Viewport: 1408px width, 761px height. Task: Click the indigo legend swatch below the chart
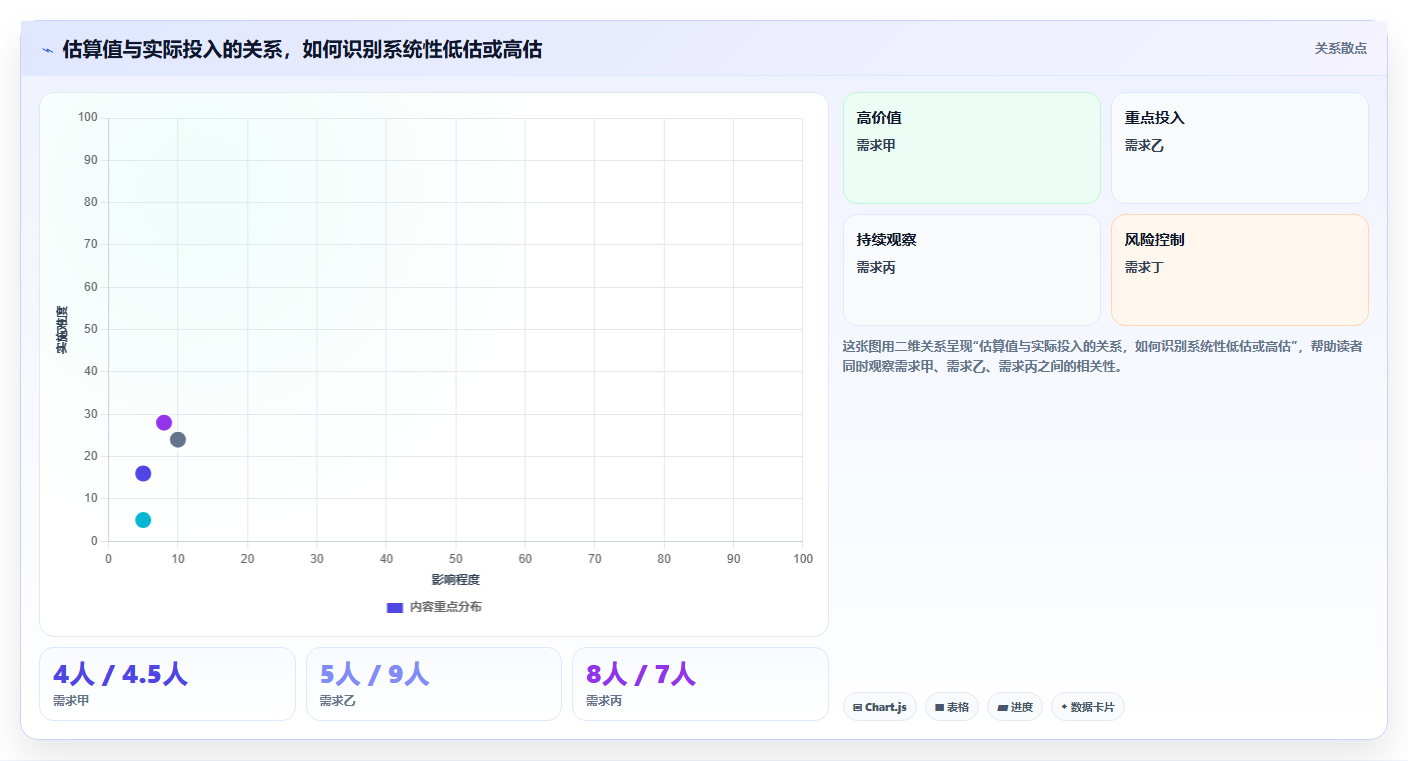(x=395, y=607)
